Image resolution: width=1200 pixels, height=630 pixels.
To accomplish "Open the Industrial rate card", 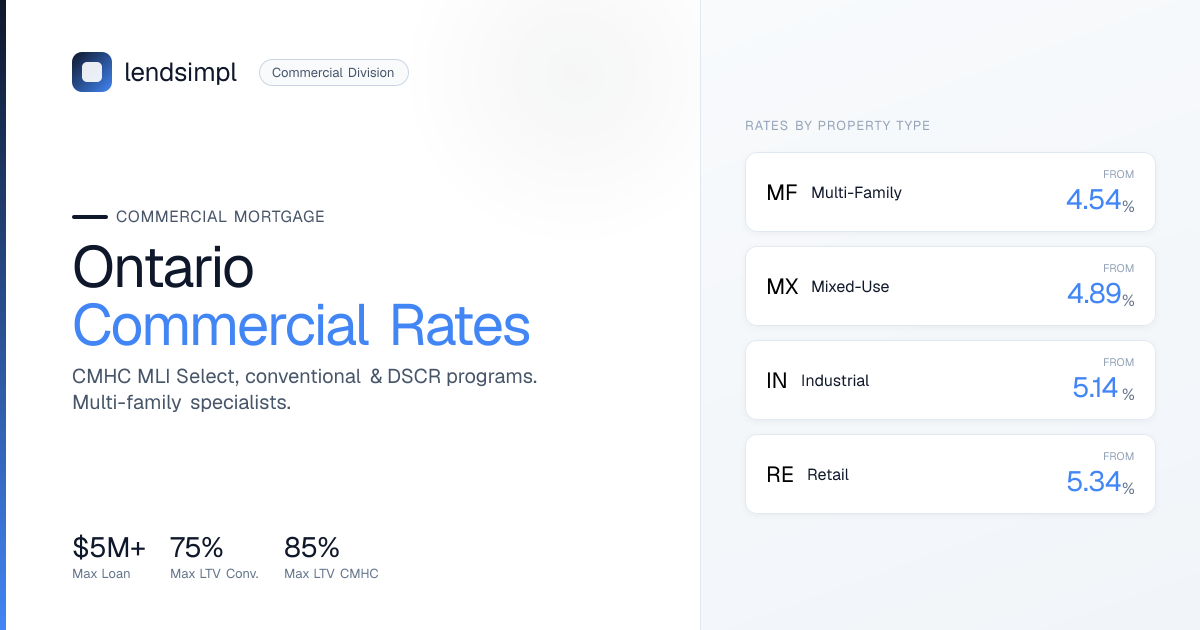I will pos(950,380).
